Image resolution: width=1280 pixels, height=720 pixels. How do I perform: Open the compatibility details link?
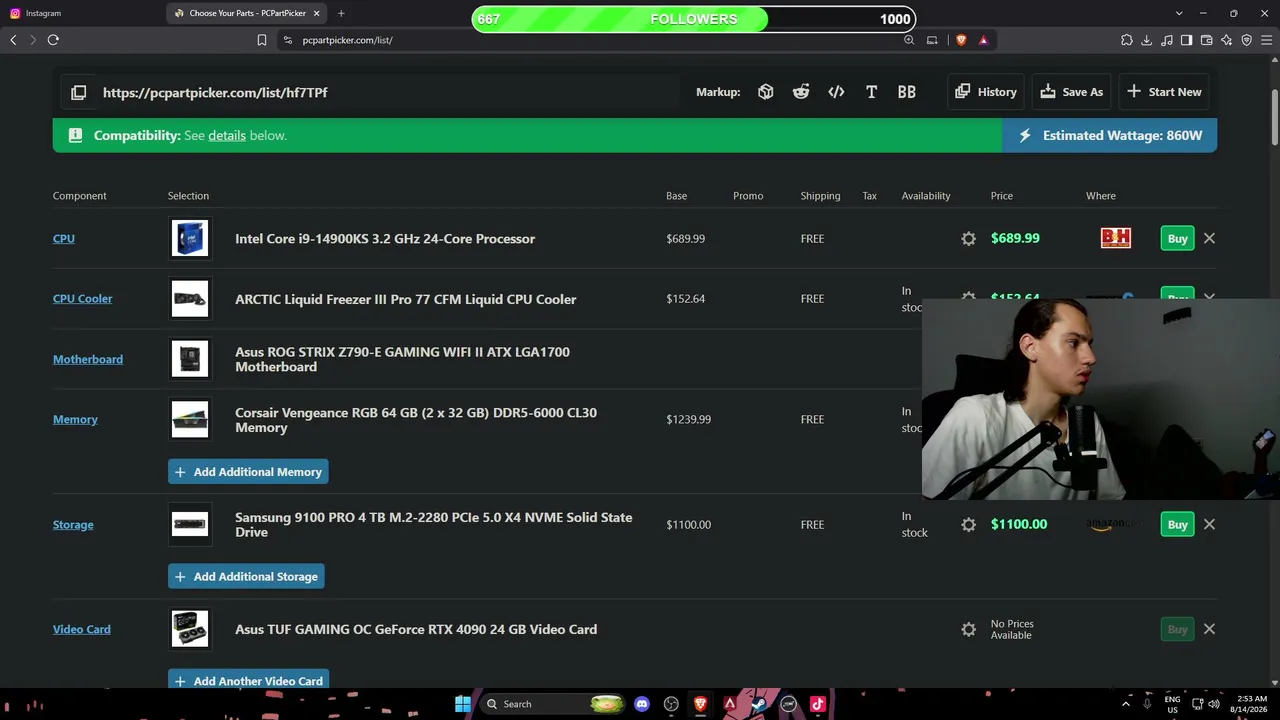(227, 136)
